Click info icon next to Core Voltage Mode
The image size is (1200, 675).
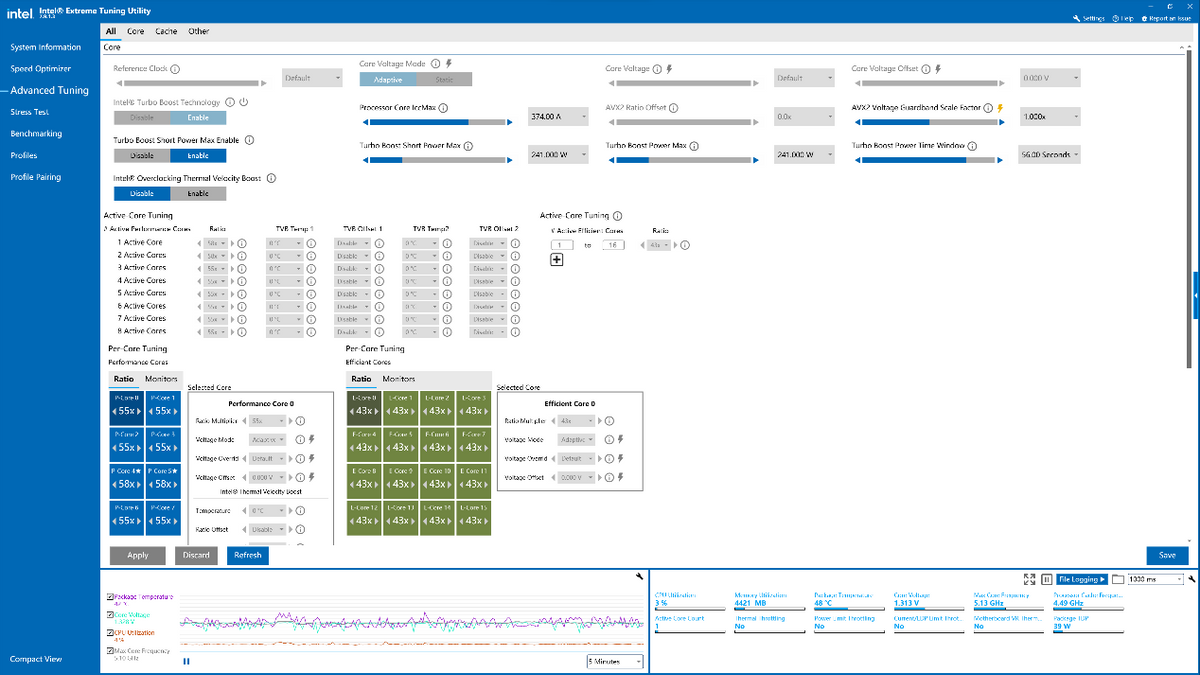coord(435,63)
